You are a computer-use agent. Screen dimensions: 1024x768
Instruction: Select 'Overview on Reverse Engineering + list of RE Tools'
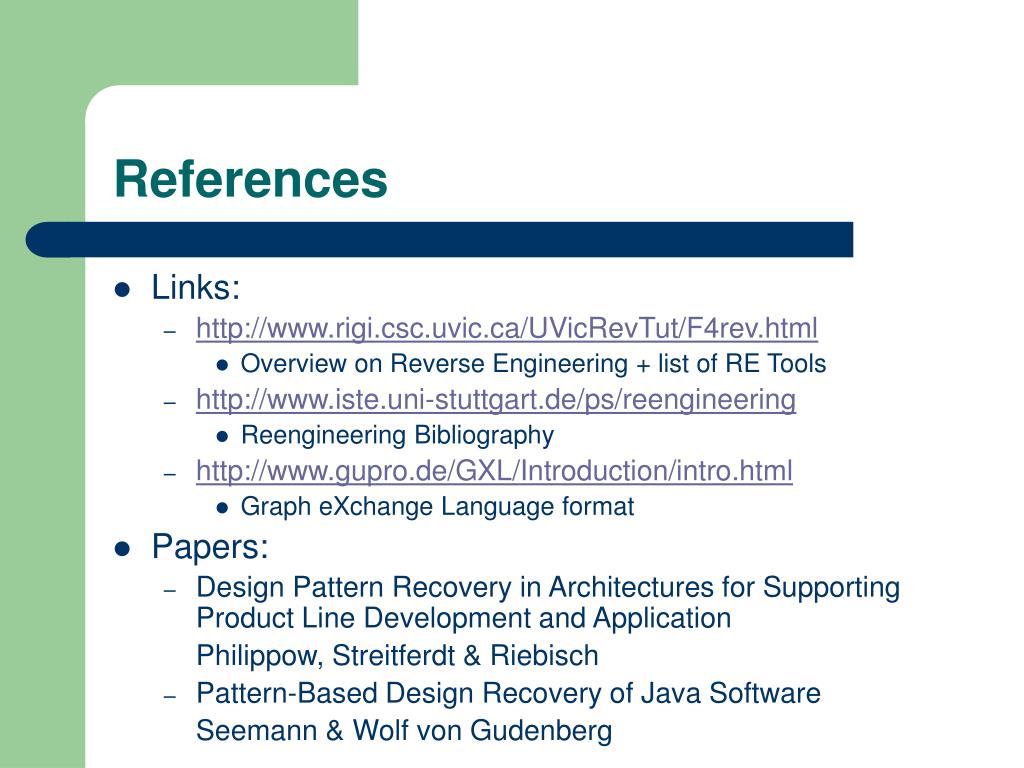point(534,364)
